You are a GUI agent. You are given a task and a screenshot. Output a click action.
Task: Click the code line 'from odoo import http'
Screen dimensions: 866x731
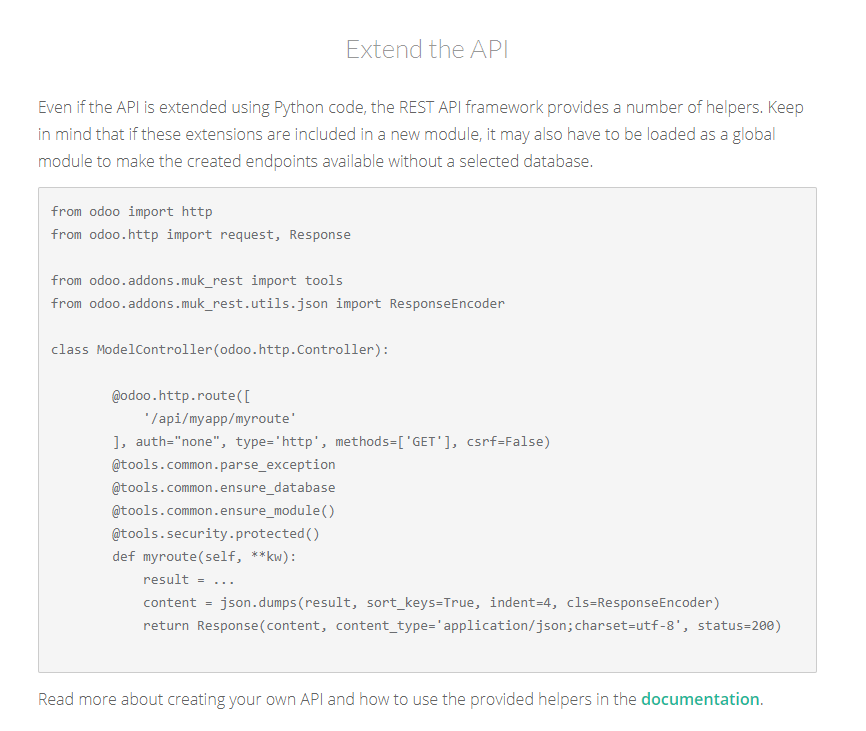coord(131,211)
